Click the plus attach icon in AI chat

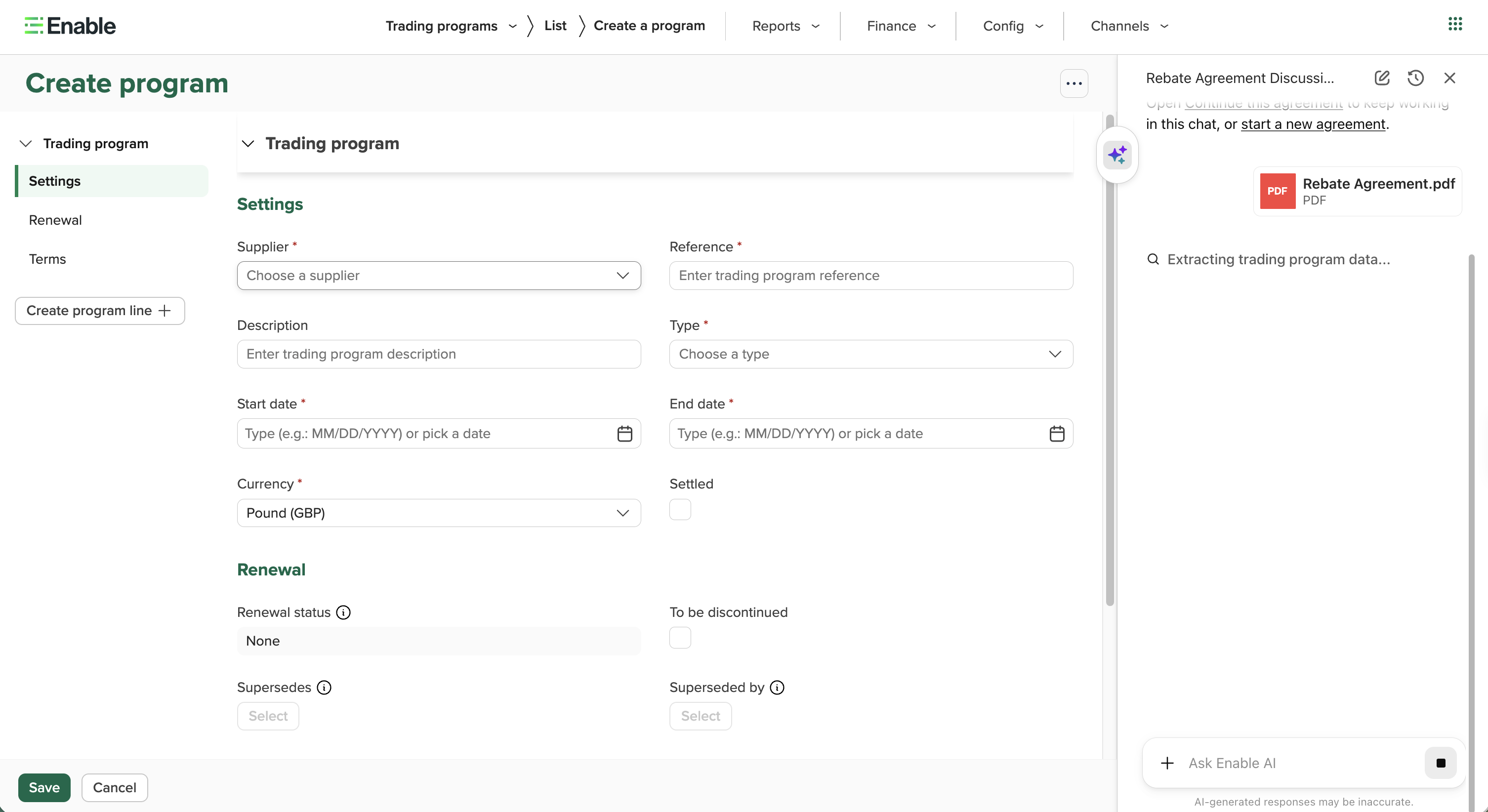pyautogui.click(x=1167, y=763)
